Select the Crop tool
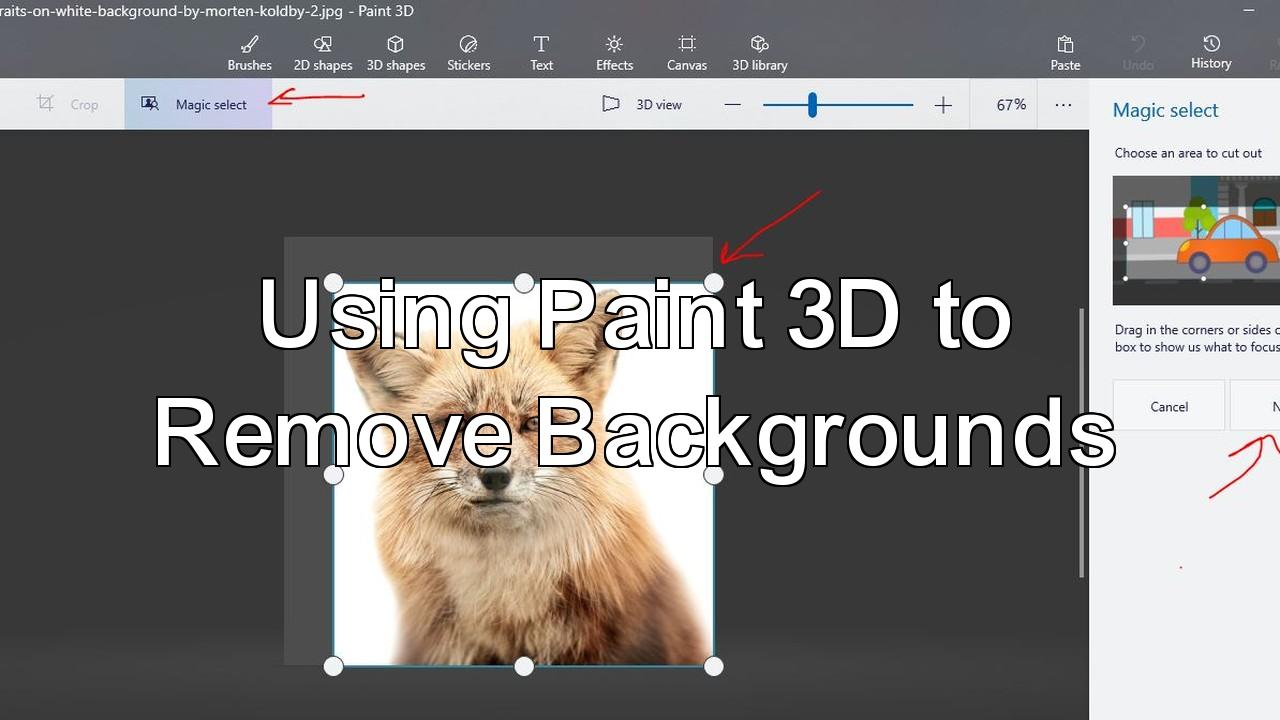The height and width of the screenshot is (720, 1280). click(68, 104)
